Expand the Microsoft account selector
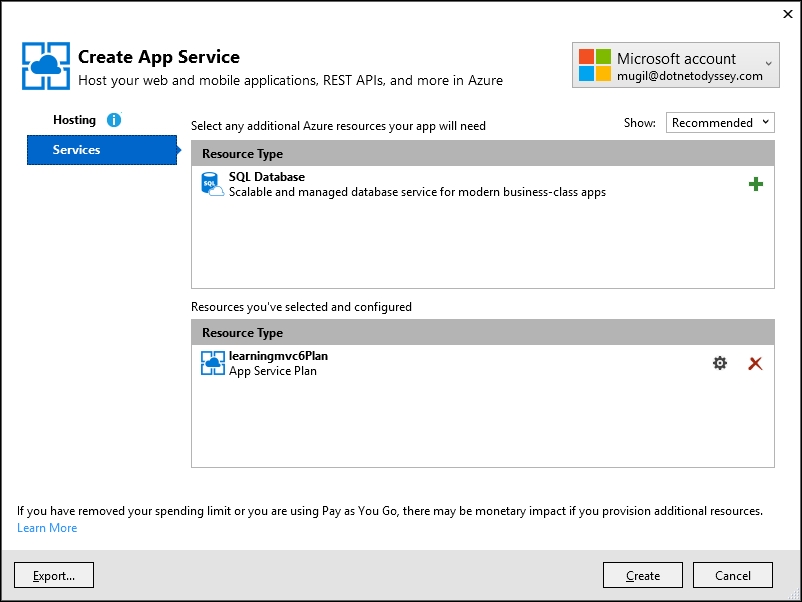This screenshot has width=802, height=602. pyautogui.click(x=676, y=65)
